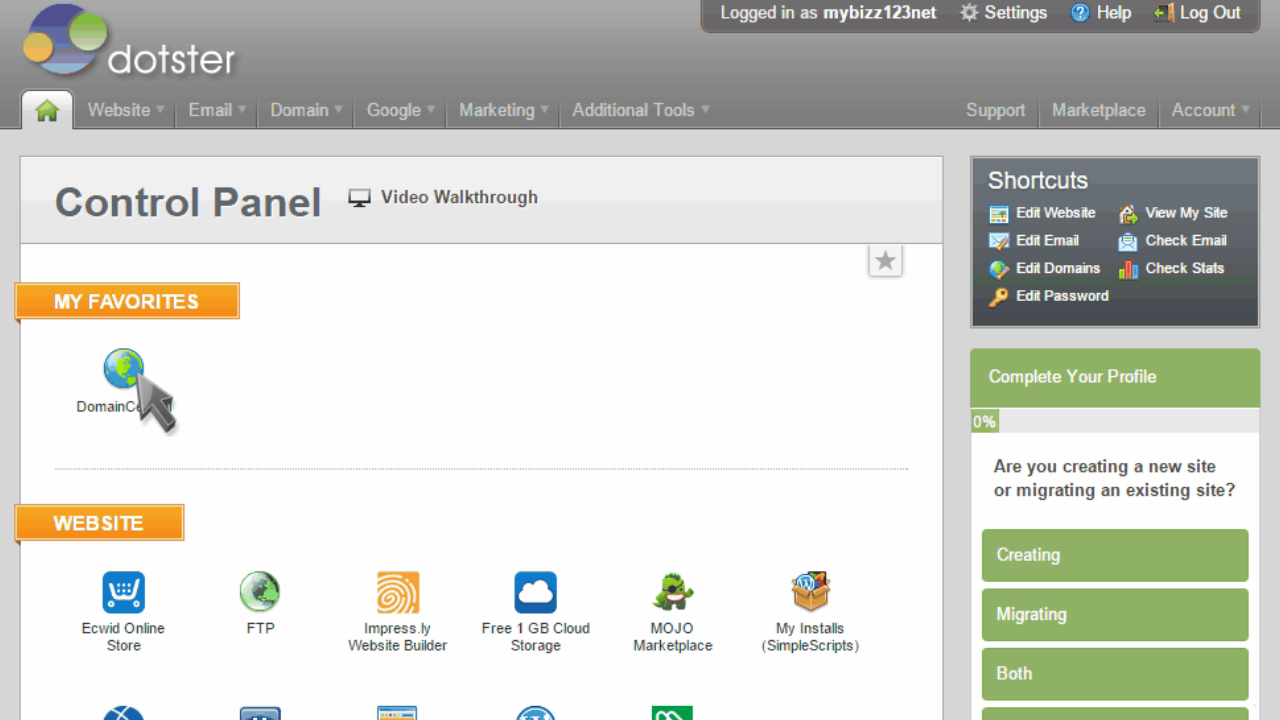
Task: Select the Migrating button
Action: click(x=1115, y=614)
